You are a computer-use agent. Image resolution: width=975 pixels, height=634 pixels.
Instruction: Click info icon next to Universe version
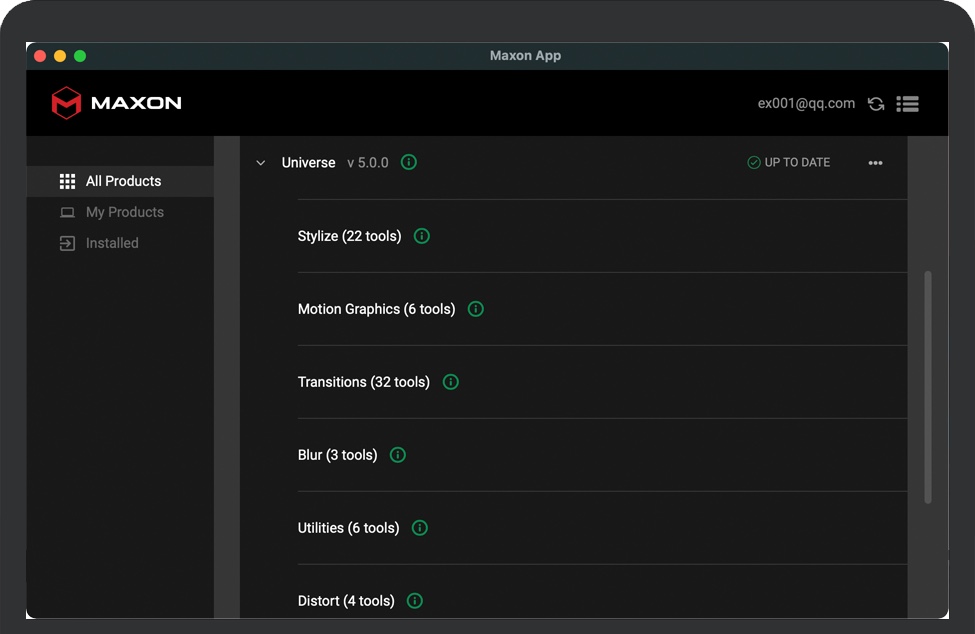coord(409,163)
